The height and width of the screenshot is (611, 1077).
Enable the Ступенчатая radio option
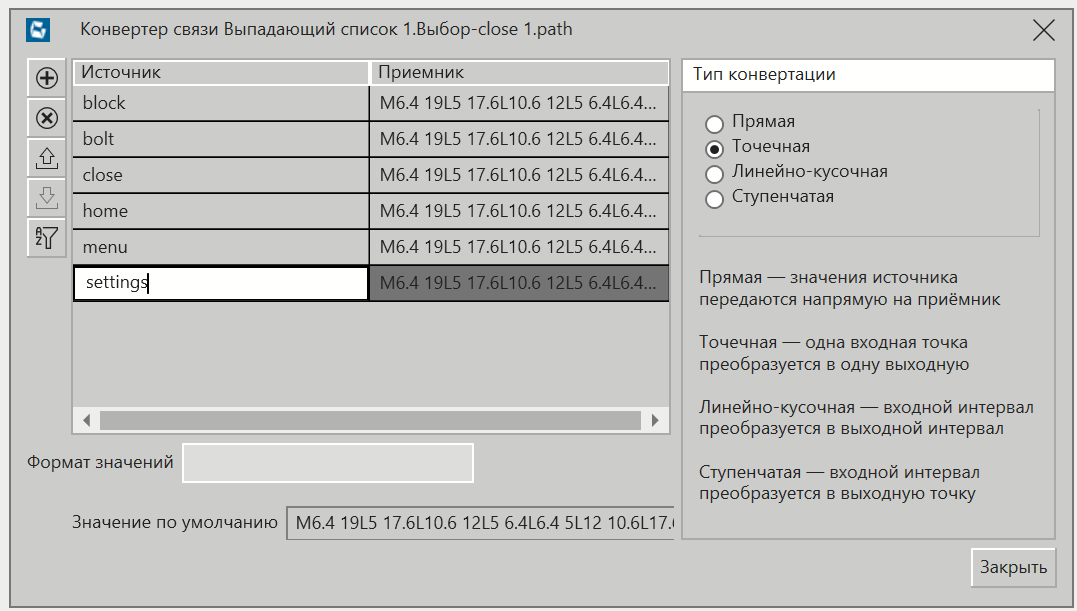coord(714,198)
